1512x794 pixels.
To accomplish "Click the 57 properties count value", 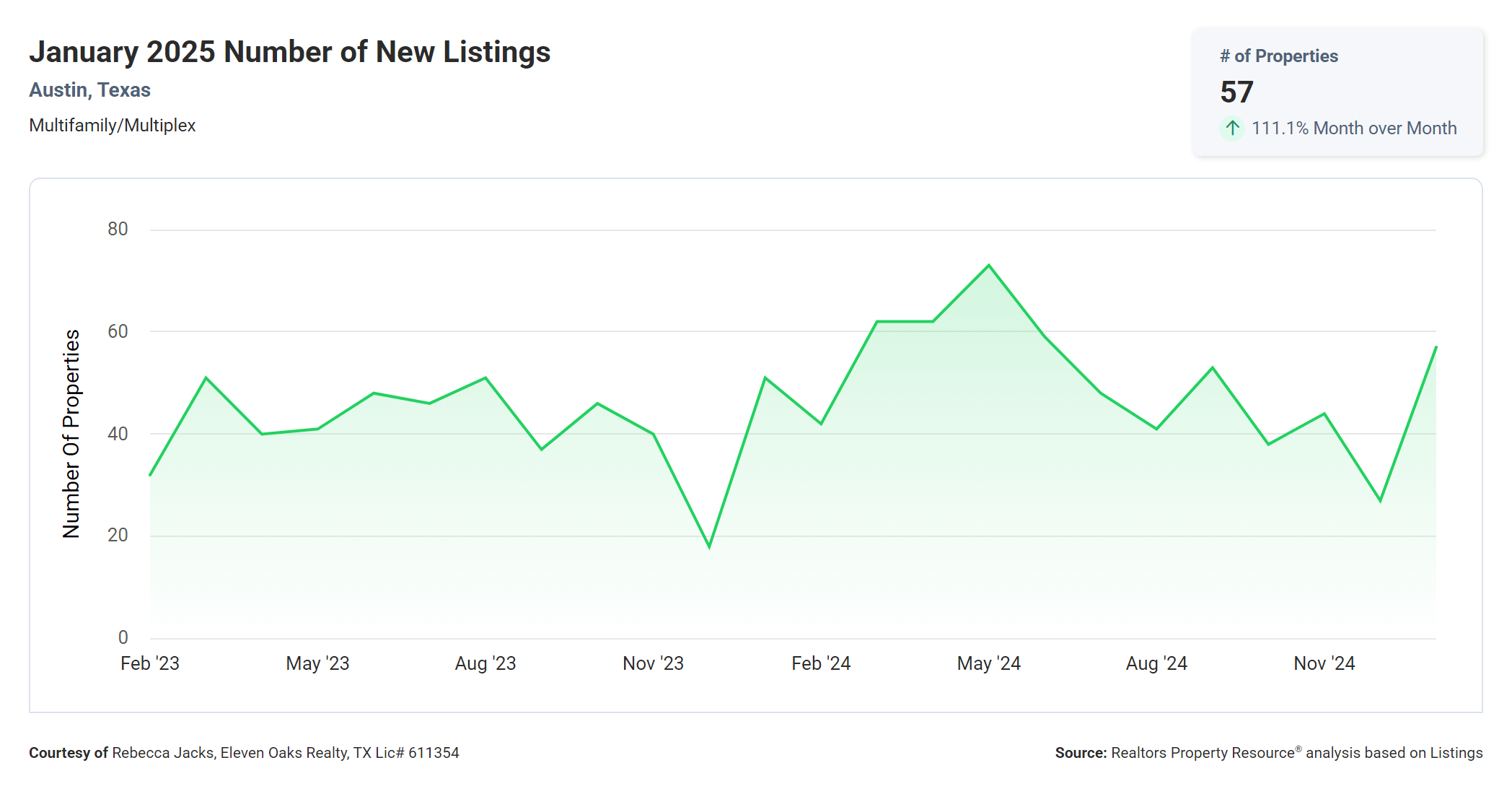I will click(1236, 92).
